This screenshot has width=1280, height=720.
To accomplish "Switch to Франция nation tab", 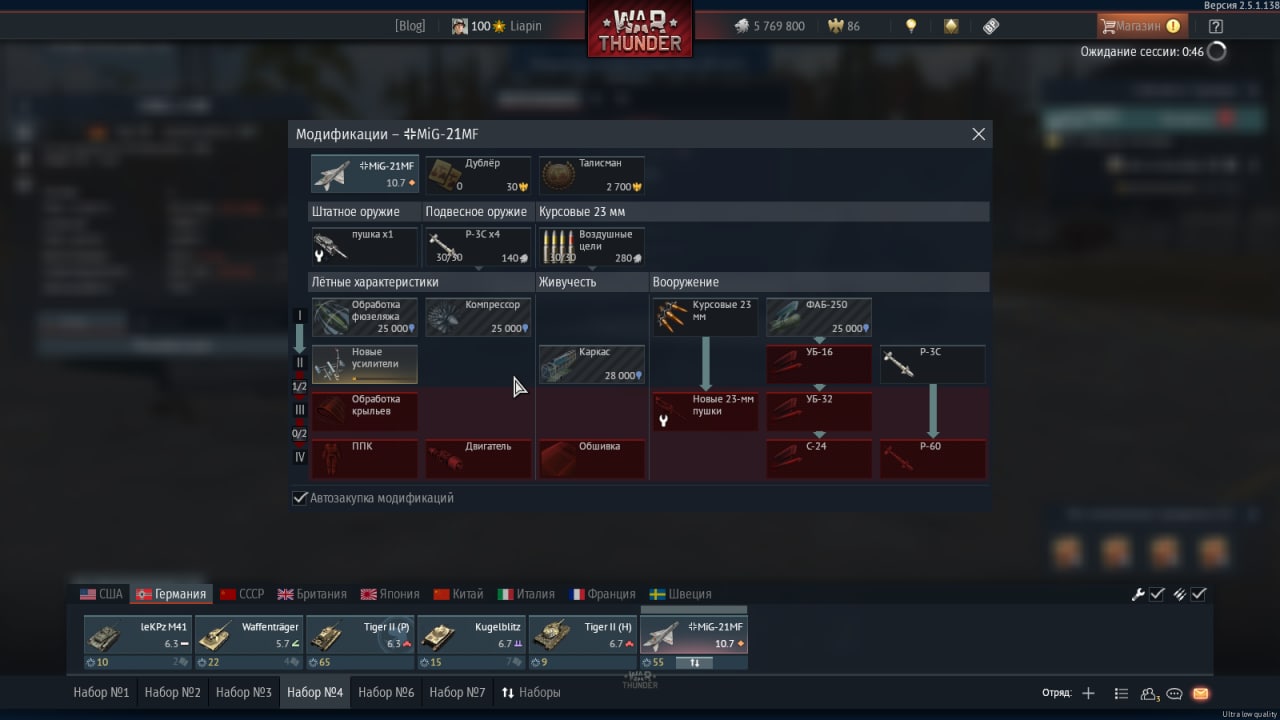I will 603,594.
